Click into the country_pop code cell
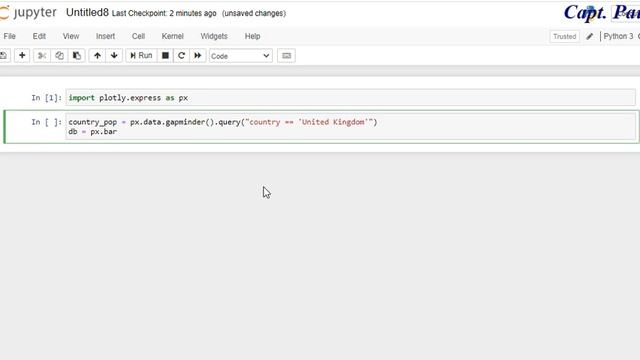The width and height of the screenshot is (640, 360). (x=350, y=127)
